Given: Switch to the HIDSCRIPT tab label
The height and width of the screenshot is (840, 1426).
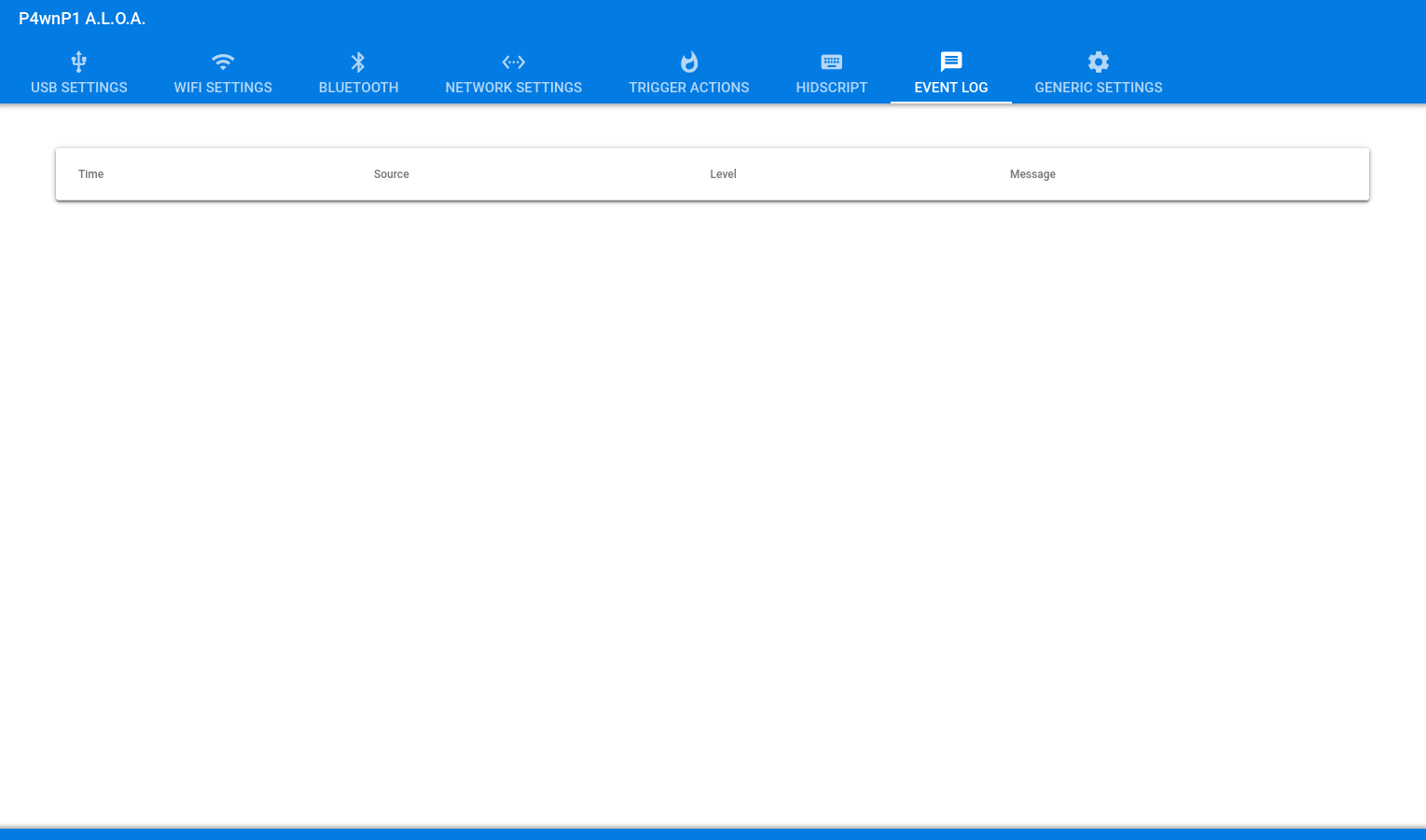Looking at the screenshot, I should coord(832,88).
